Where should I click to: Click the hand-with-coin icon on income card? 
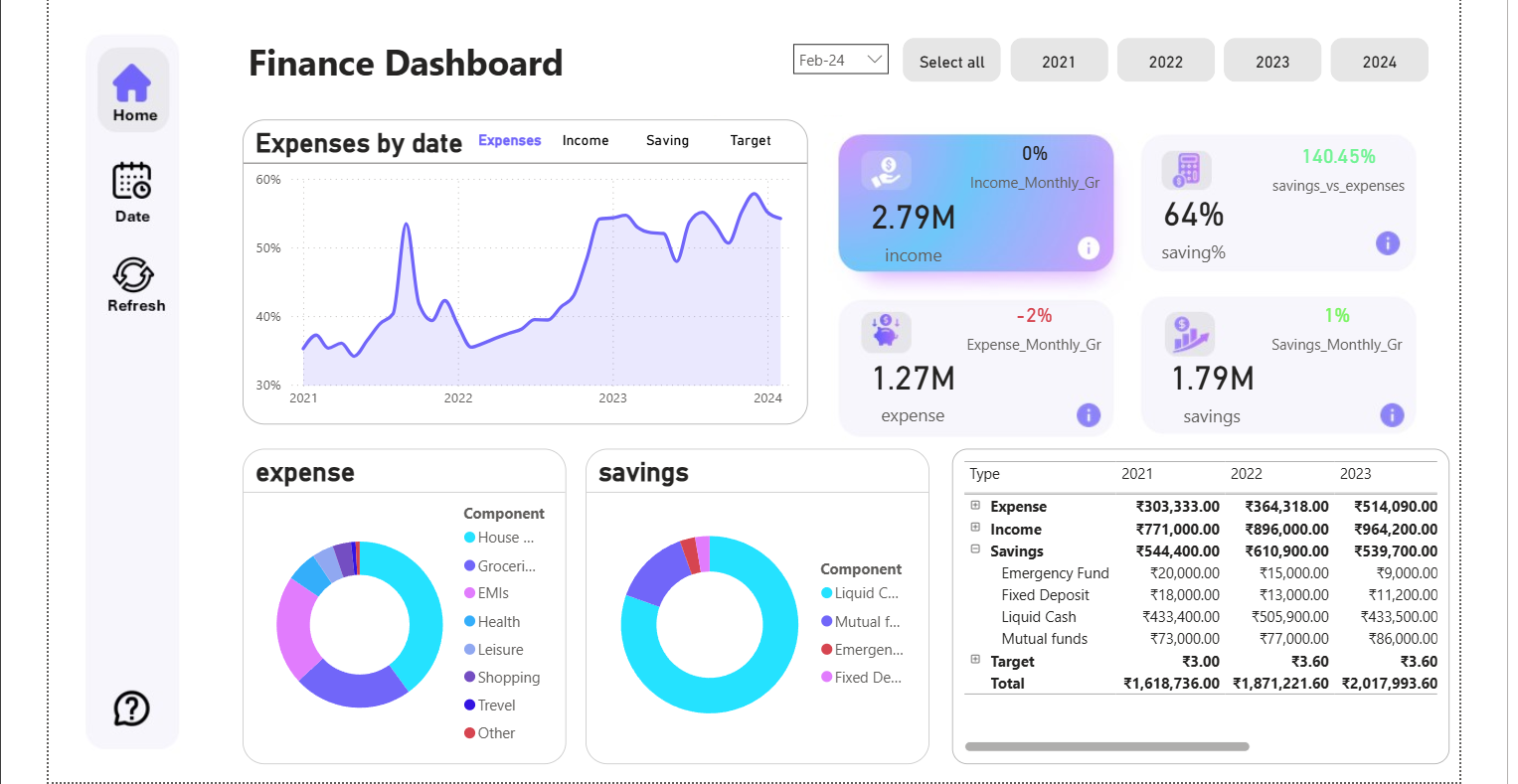click(885, 169)
